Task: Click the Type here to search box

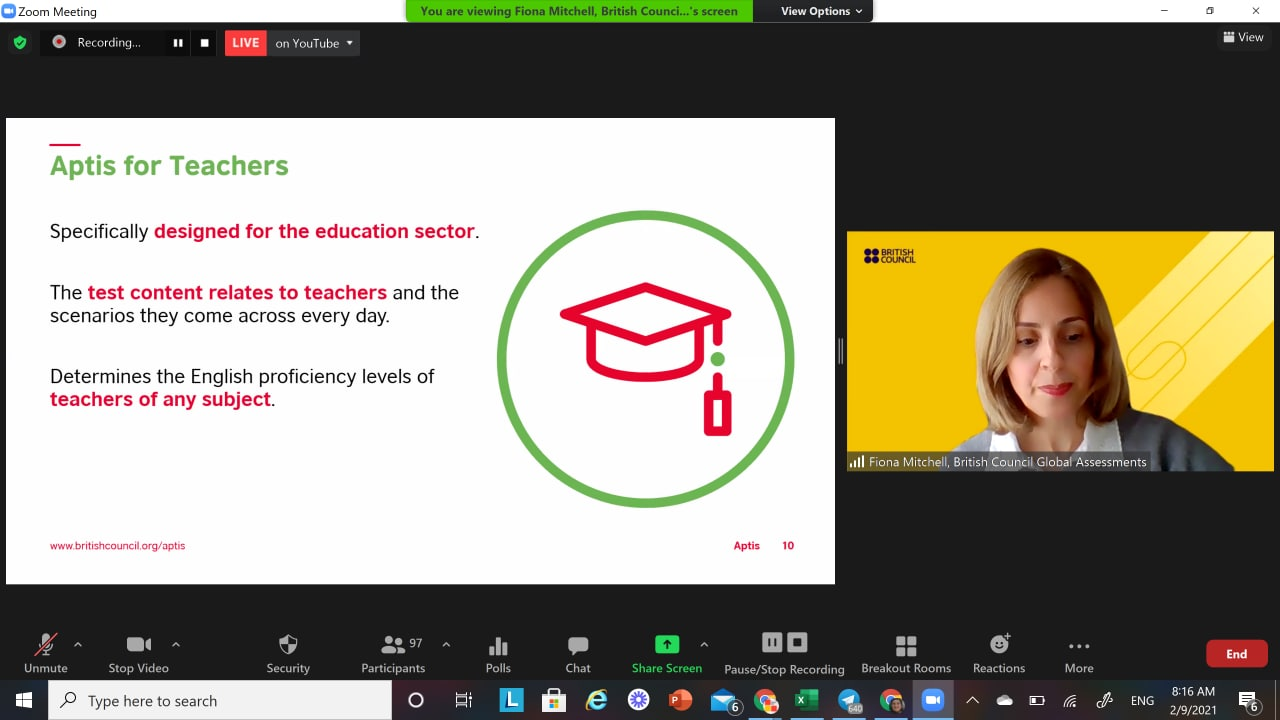Action: click(x=220, y=701)
